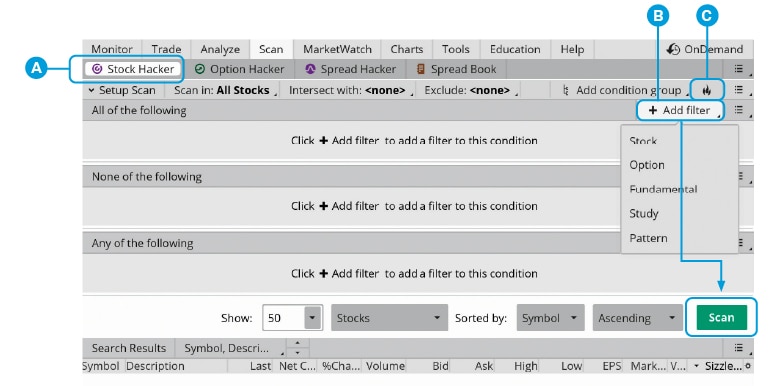Image resolution: width=780 pixels, height=386 pixels.
Task: Click the Spread Book icon
Action: click(x=421, y=69)
